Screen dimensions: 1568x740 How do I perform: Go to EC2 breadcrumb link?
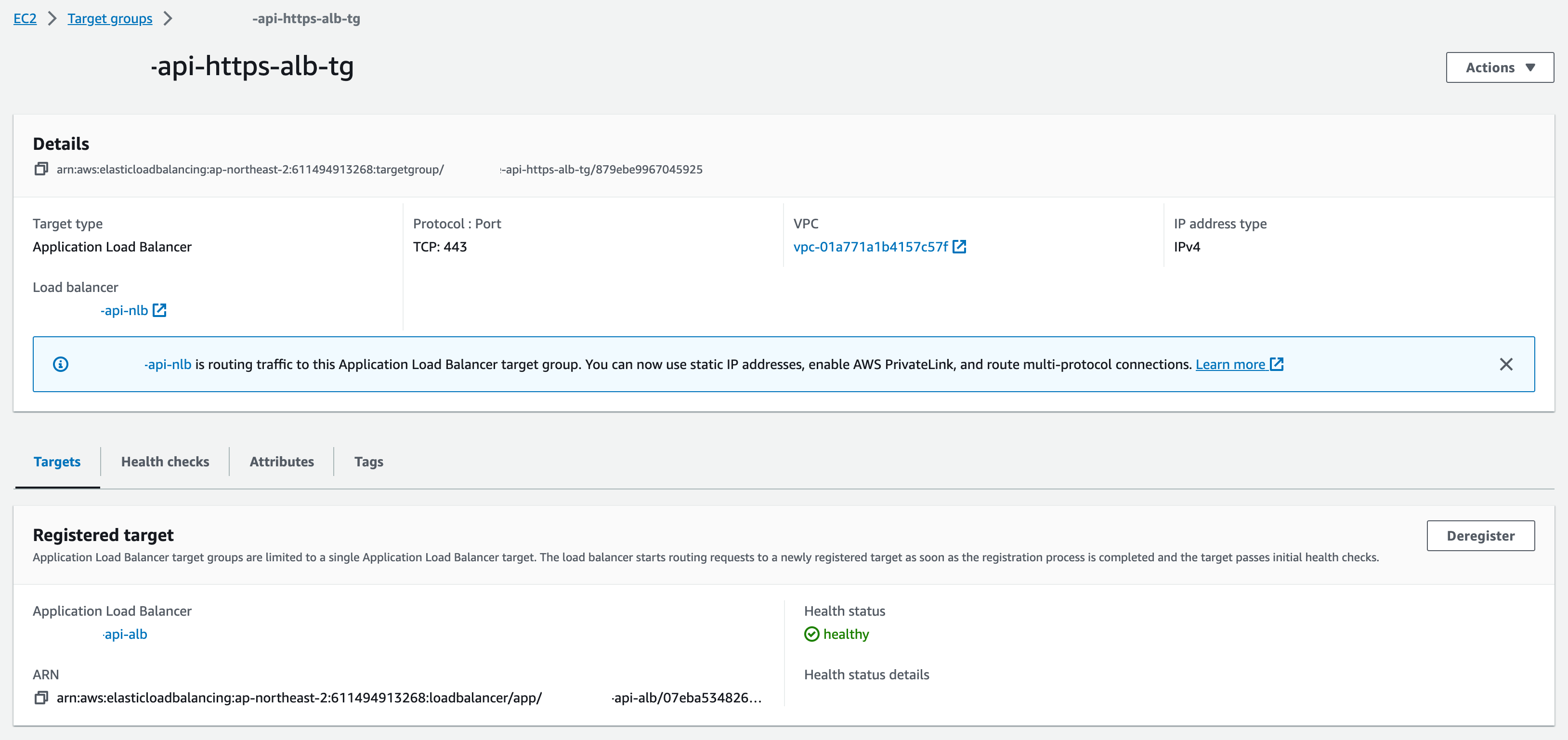(25, 18)
